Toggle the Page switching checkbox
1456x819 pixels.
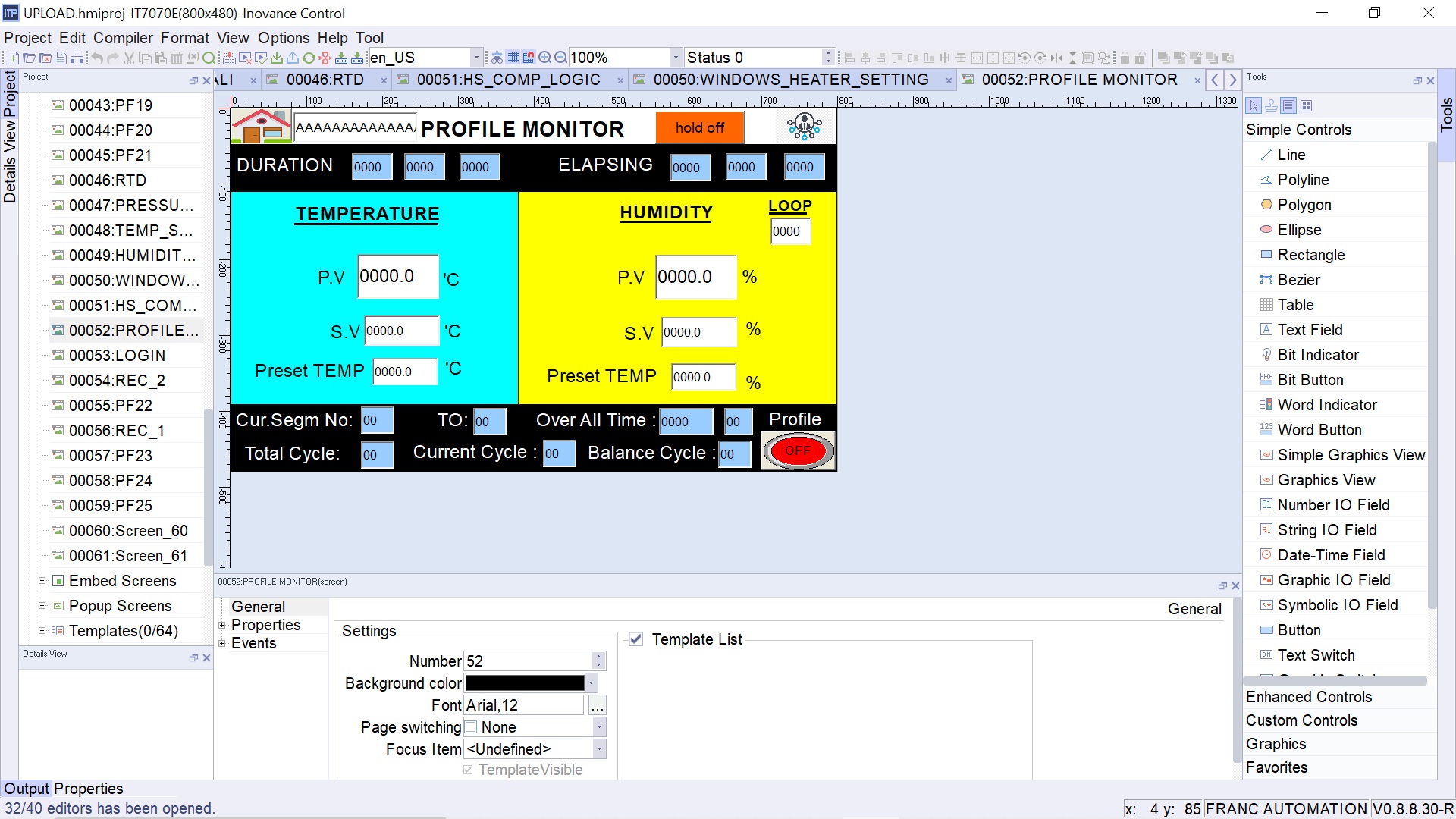(x=471, y=727)
